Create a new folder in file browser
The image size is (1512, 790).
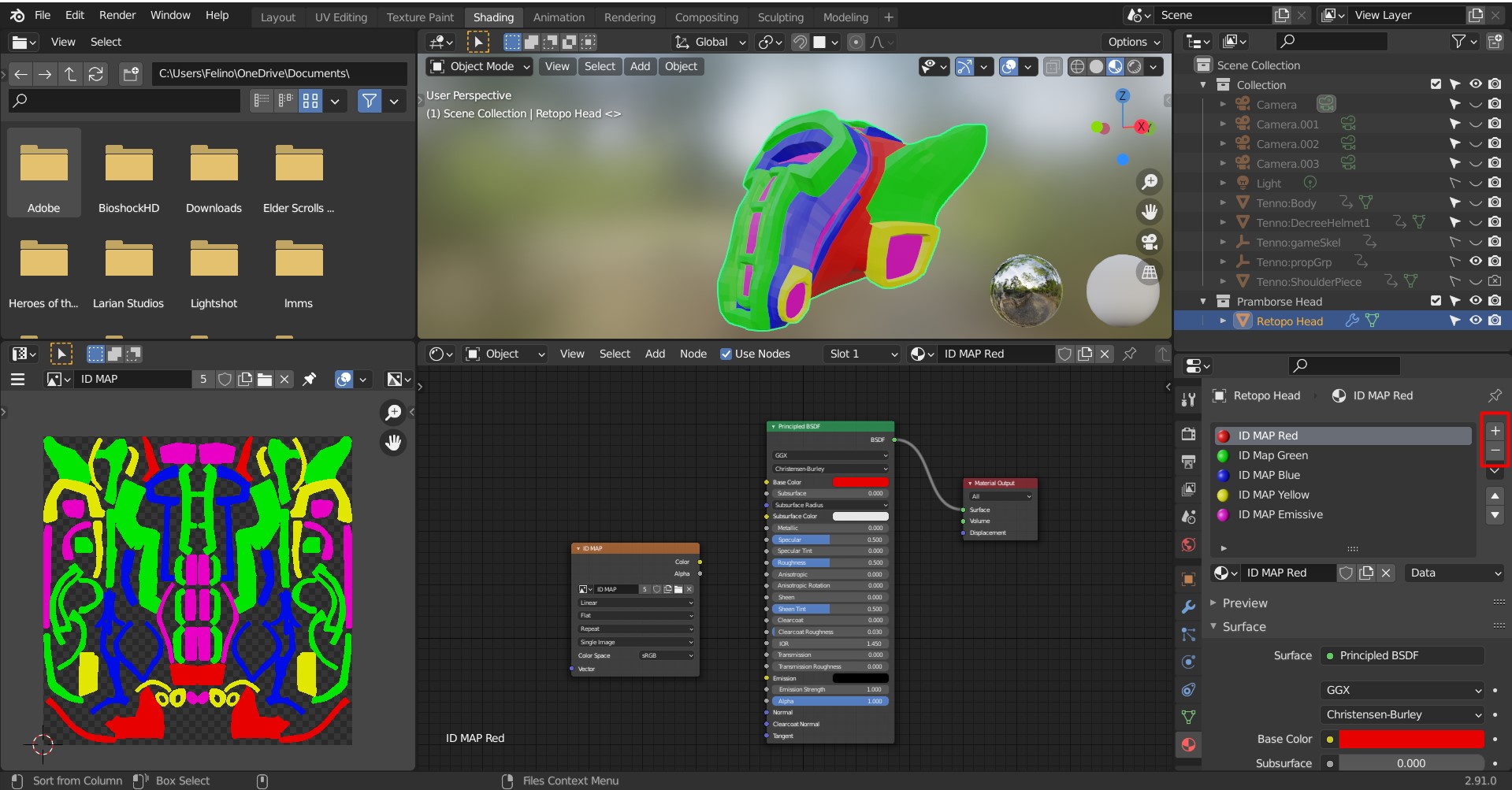tap(131, 74)
